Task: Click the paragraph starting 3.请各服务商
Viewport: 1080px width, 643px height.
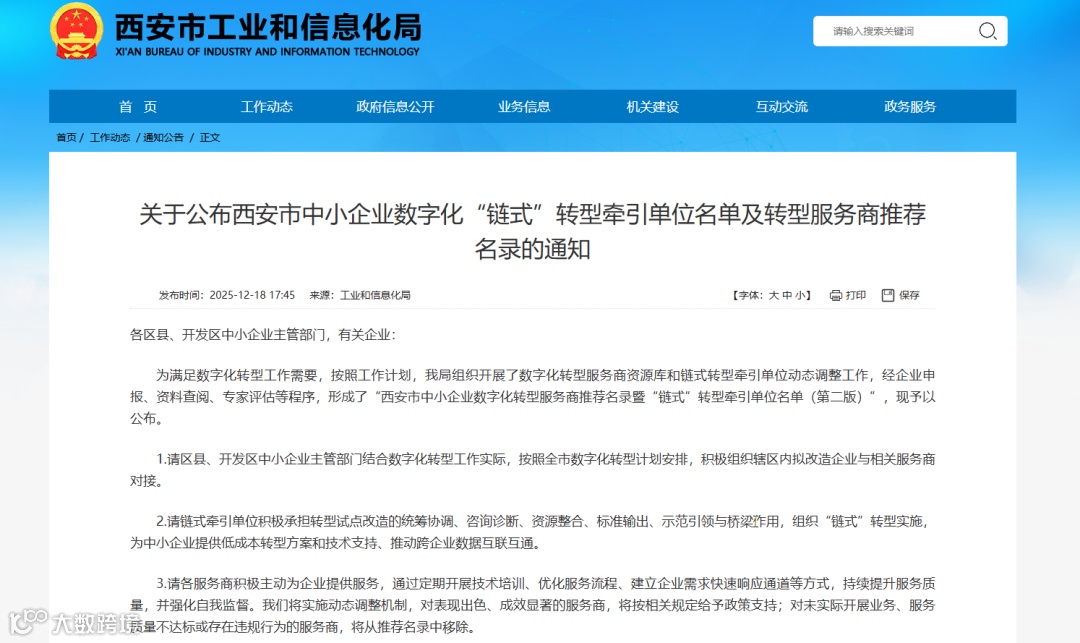Action: (532, 605)
